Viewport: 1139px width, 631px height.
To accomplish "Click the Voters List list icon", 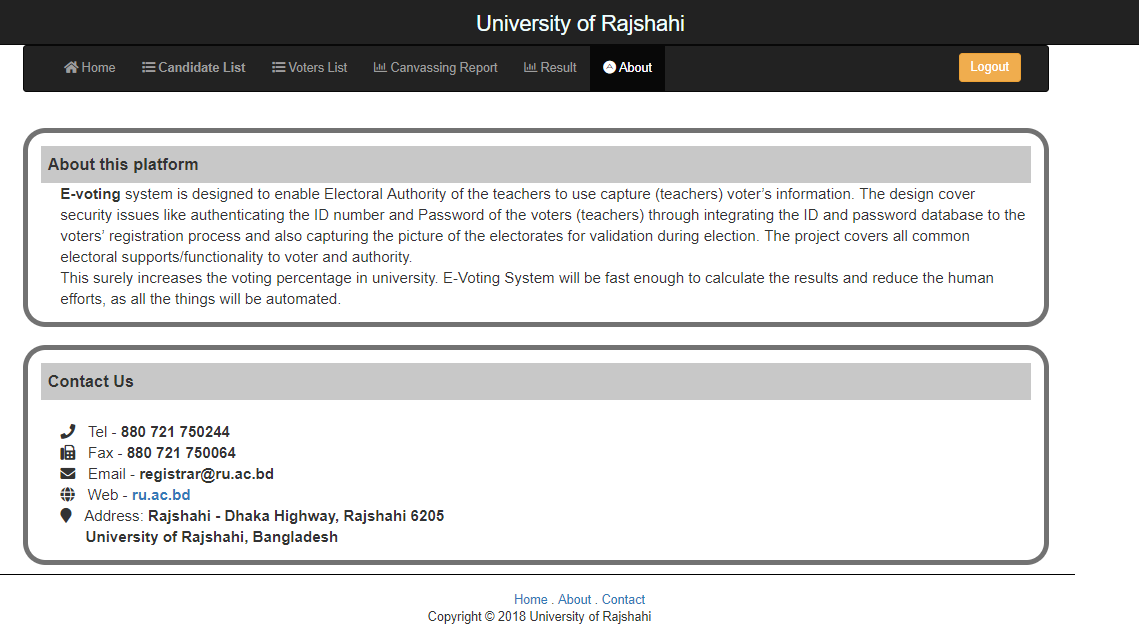I will [x=278, y=68].
